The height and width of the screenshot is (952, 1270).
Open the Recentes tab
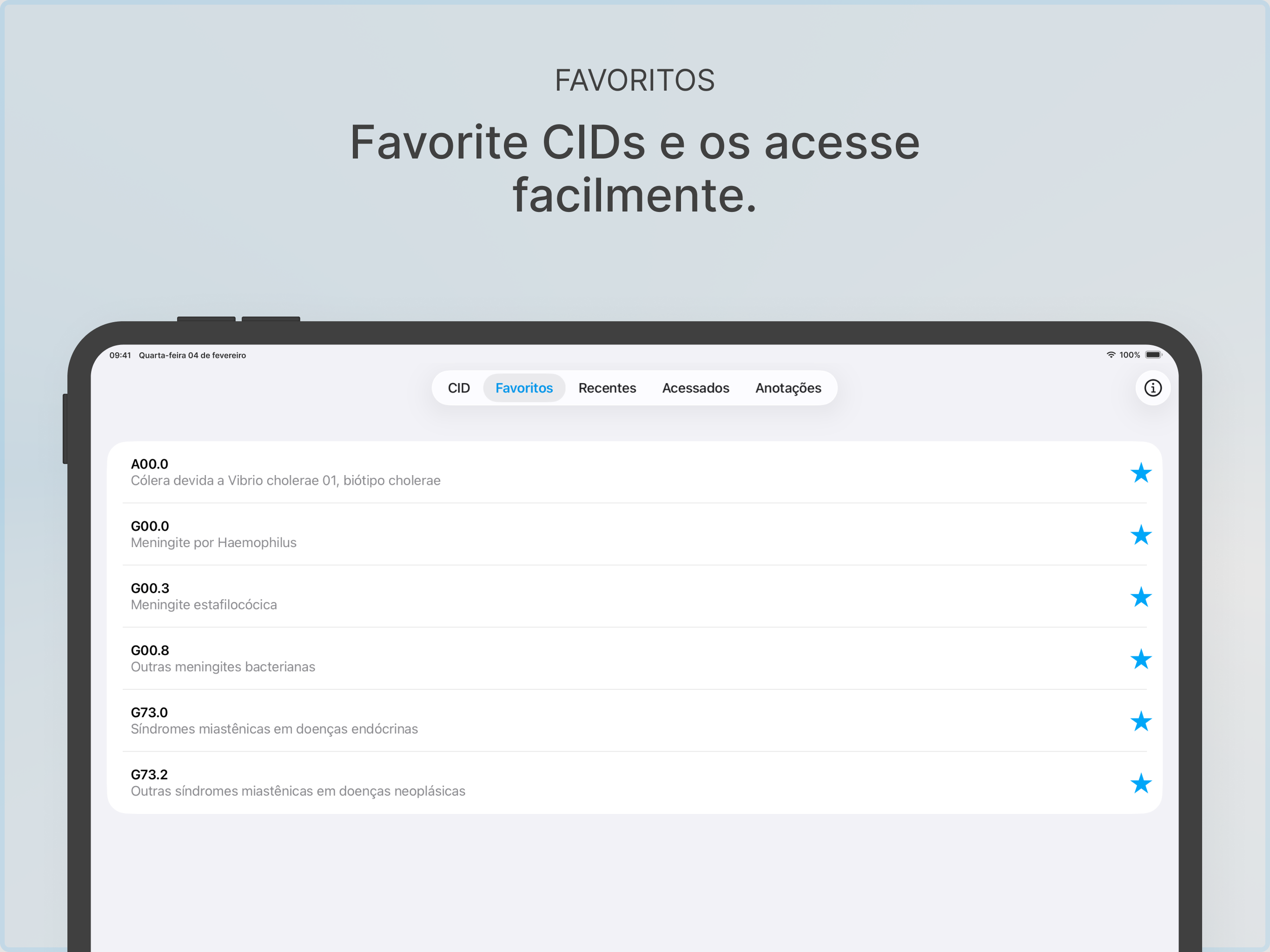[x=607, y=388]
